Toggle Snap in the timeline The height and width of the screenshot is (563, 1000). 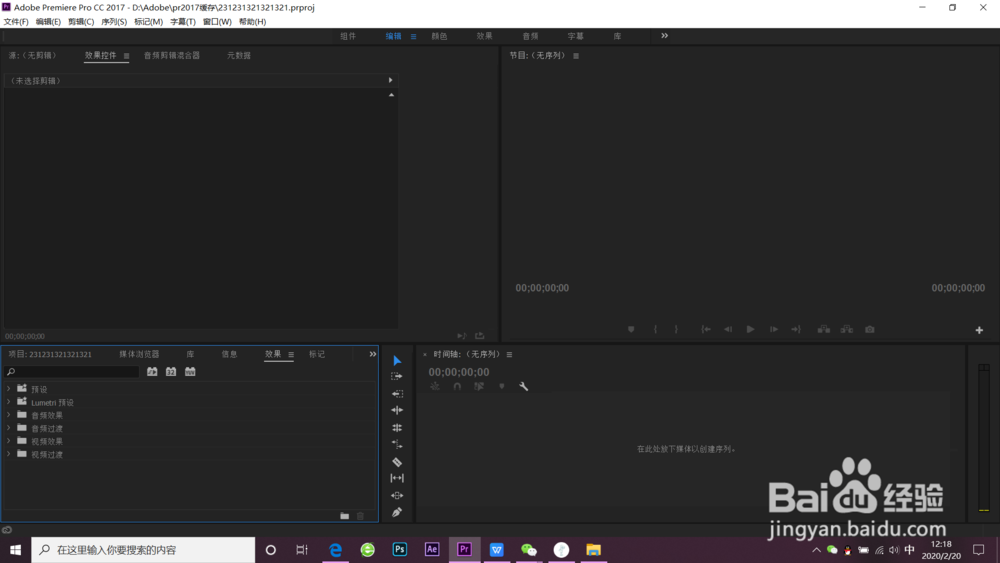(x=457, y=386)
